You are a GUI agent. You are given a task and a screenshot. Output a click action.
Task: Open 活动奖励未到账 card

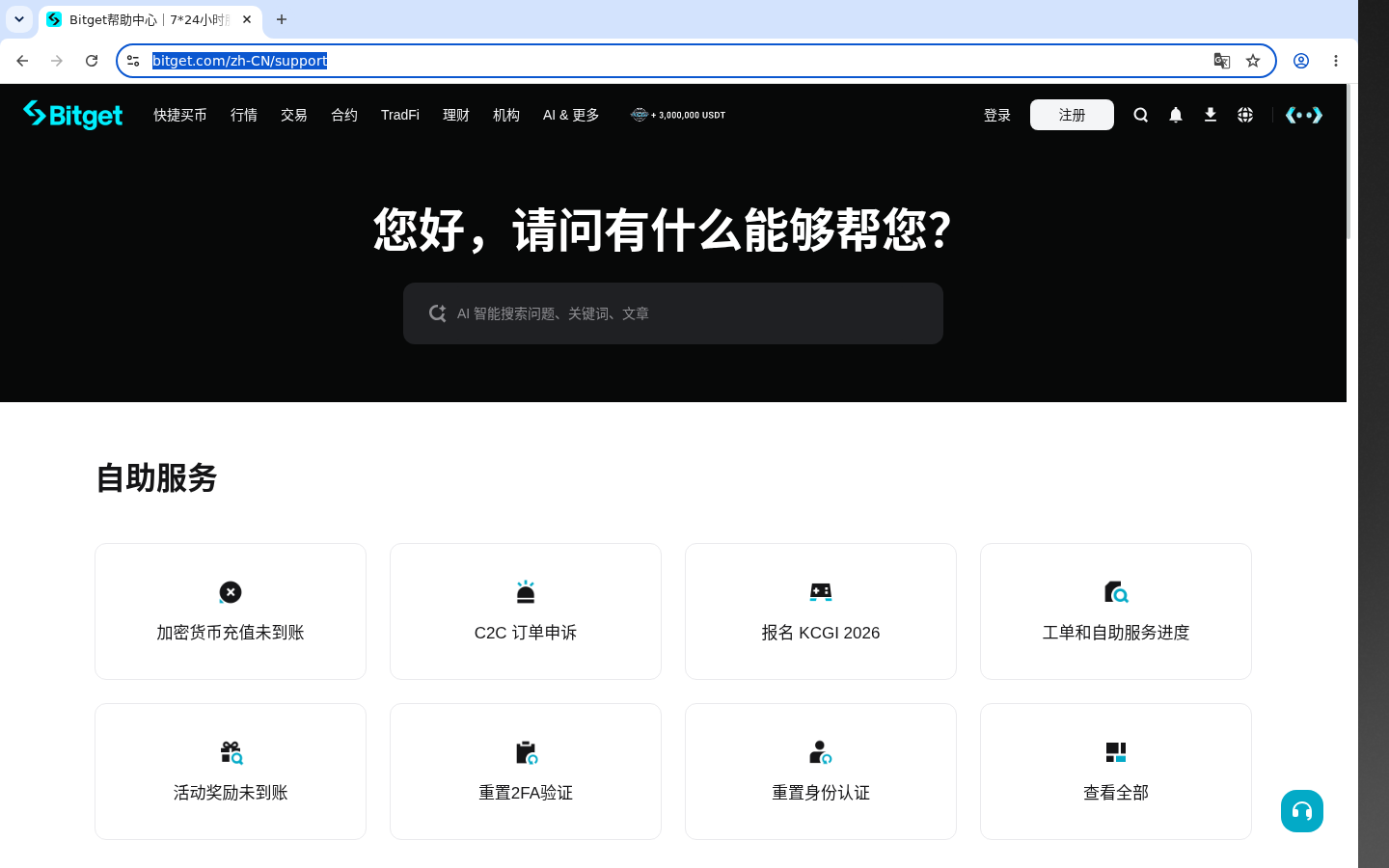[x=231, y=772]
